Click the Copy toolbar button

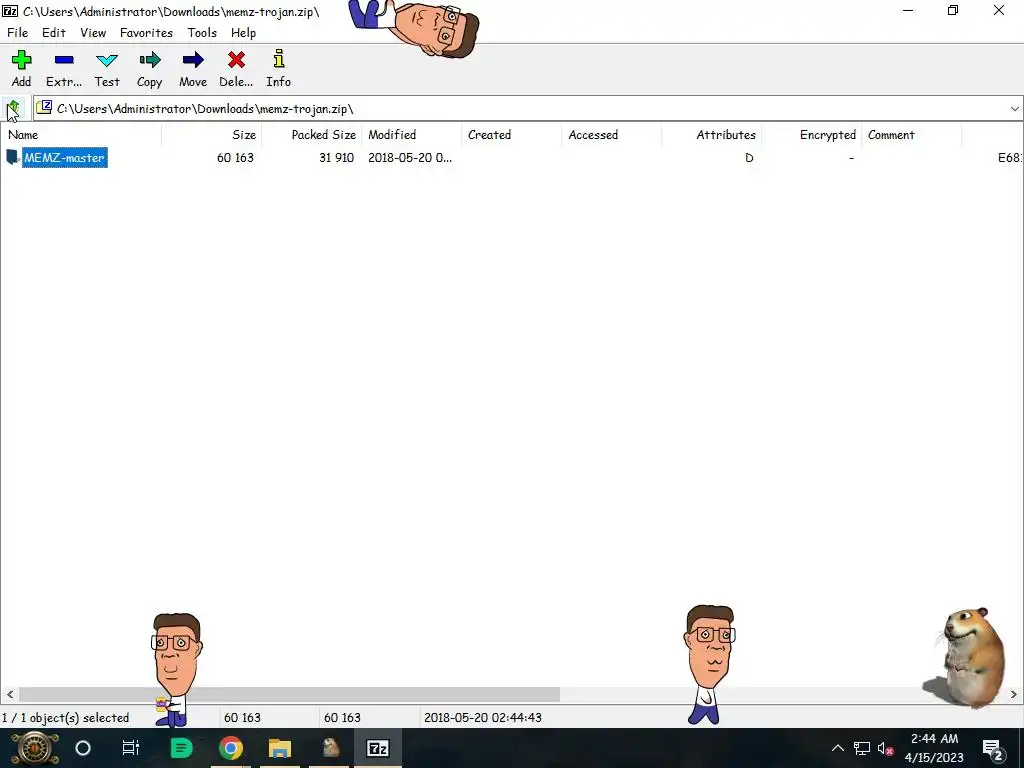pyautogui.click(x=150, y=69)
